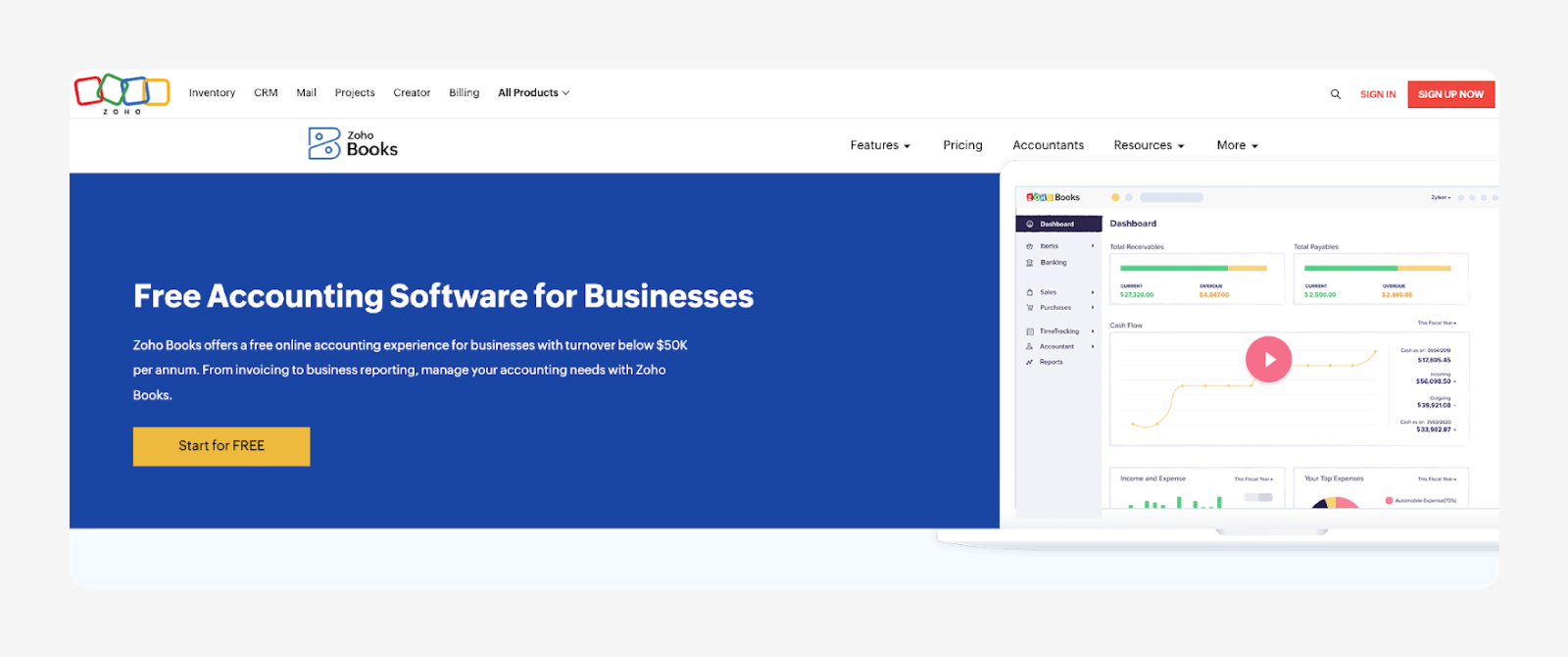Open the Pricing page
The image size is (1568, 657).
click(x=962, y=145)
